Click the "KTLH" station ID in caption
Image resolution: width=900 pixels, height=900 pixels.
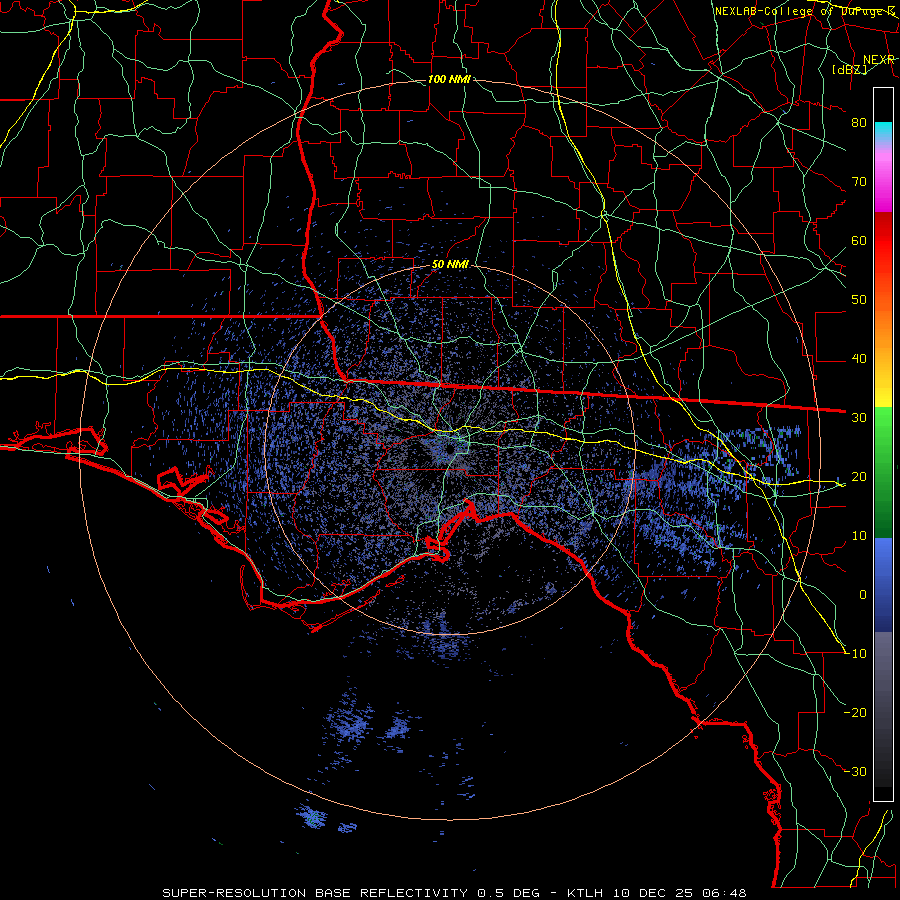click(585, 893)
